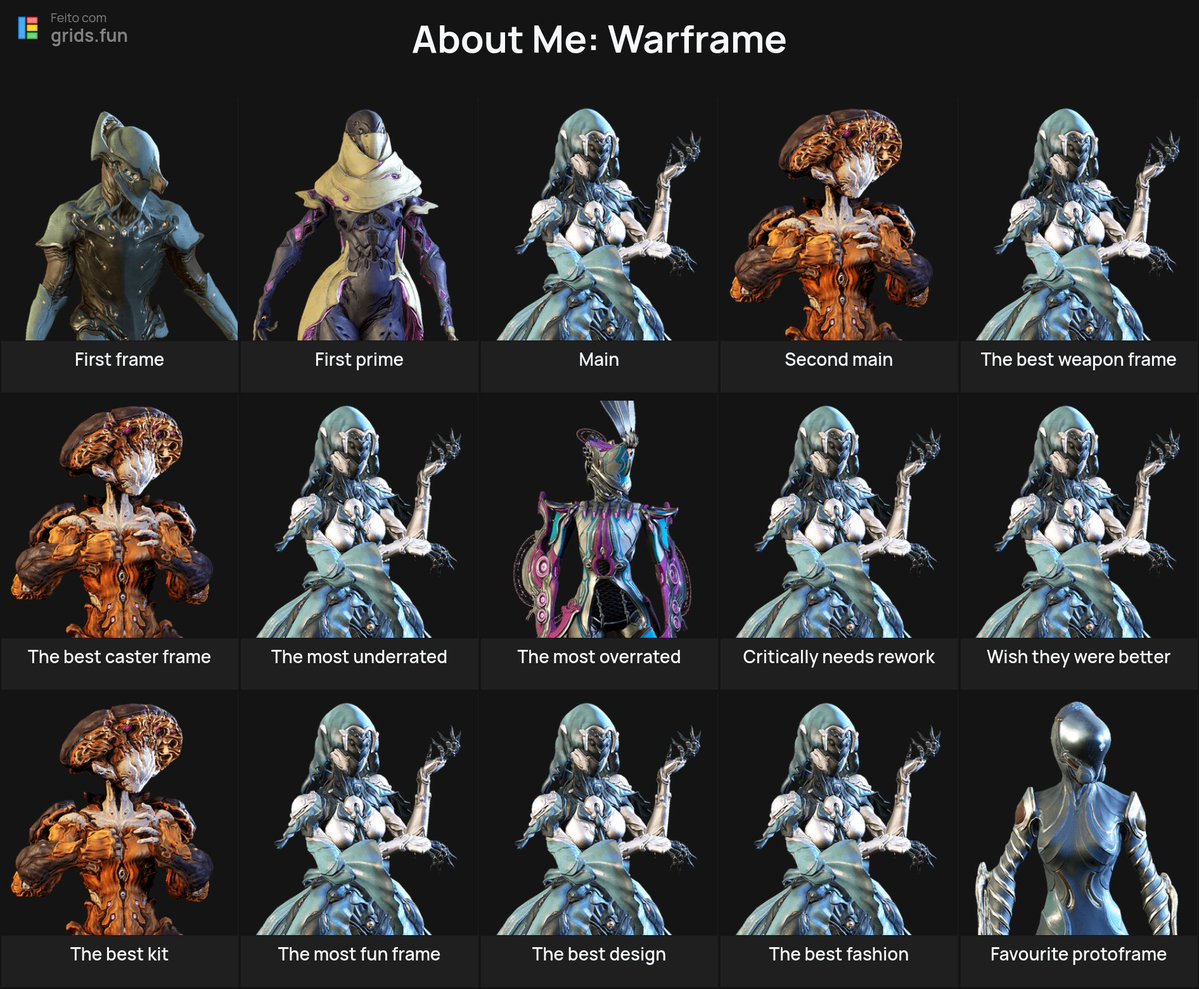Image resolution: width=1199 pixels, height=989 pixels.
Task: Click the most fun frame image
Action: (x=359, y=815)
